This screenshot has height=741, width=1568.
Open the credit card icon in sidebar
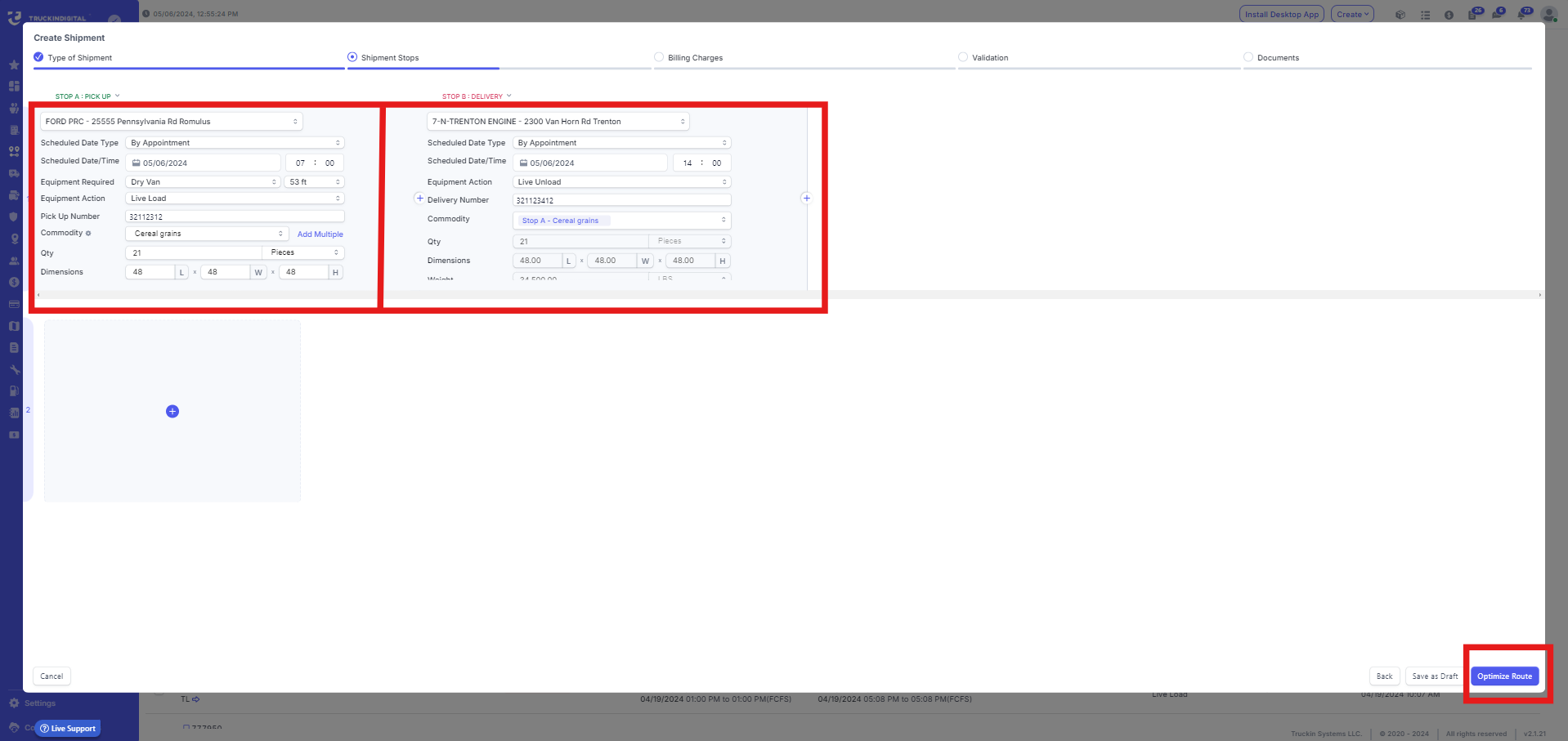point(14,304)
